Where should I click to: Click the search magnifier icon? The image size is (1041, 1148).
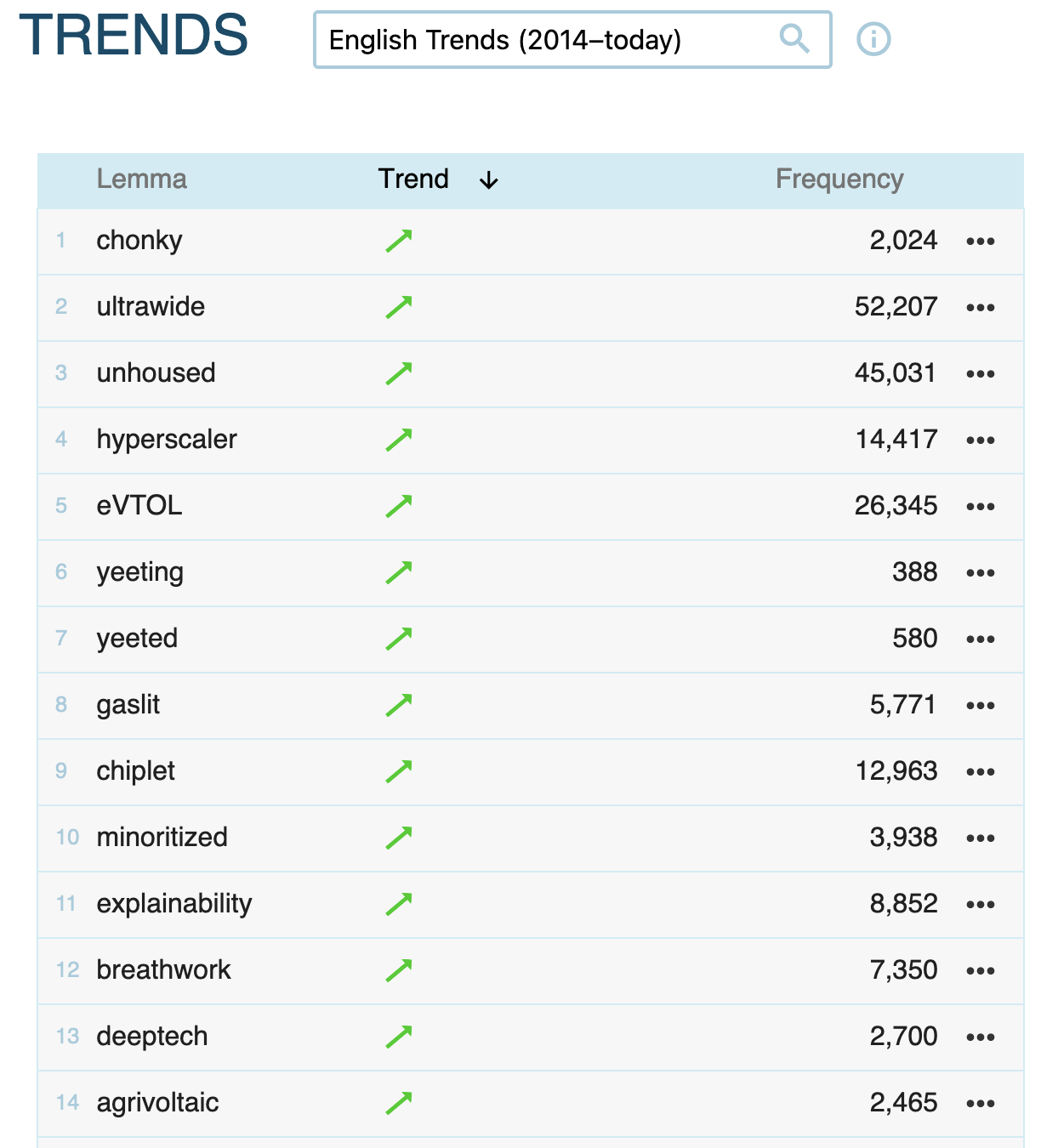(x=794, y=38)
